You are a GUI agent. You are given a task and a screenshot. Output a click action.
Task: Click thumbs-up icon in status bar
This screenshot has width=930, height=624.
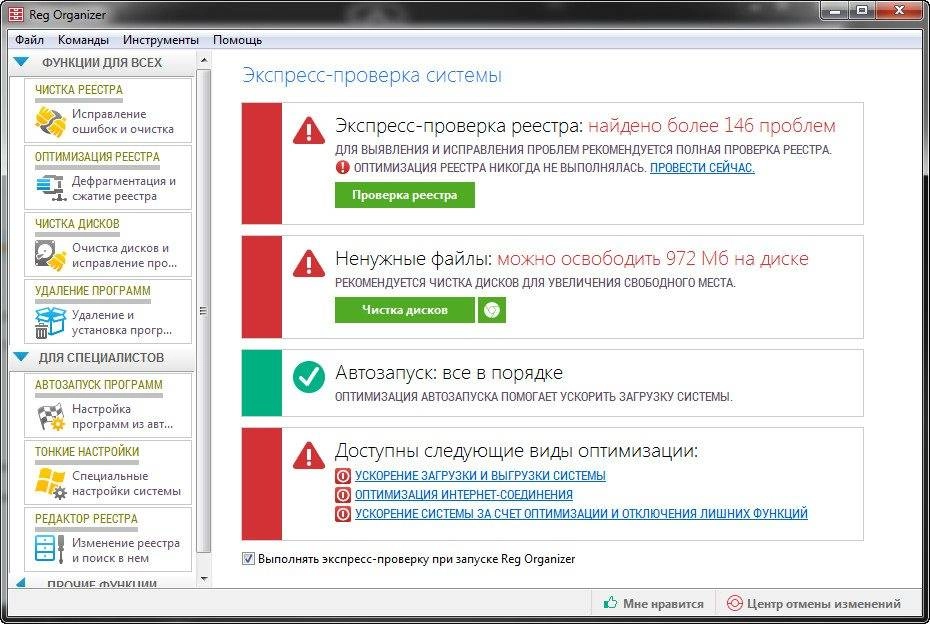(x=610, y=603)
